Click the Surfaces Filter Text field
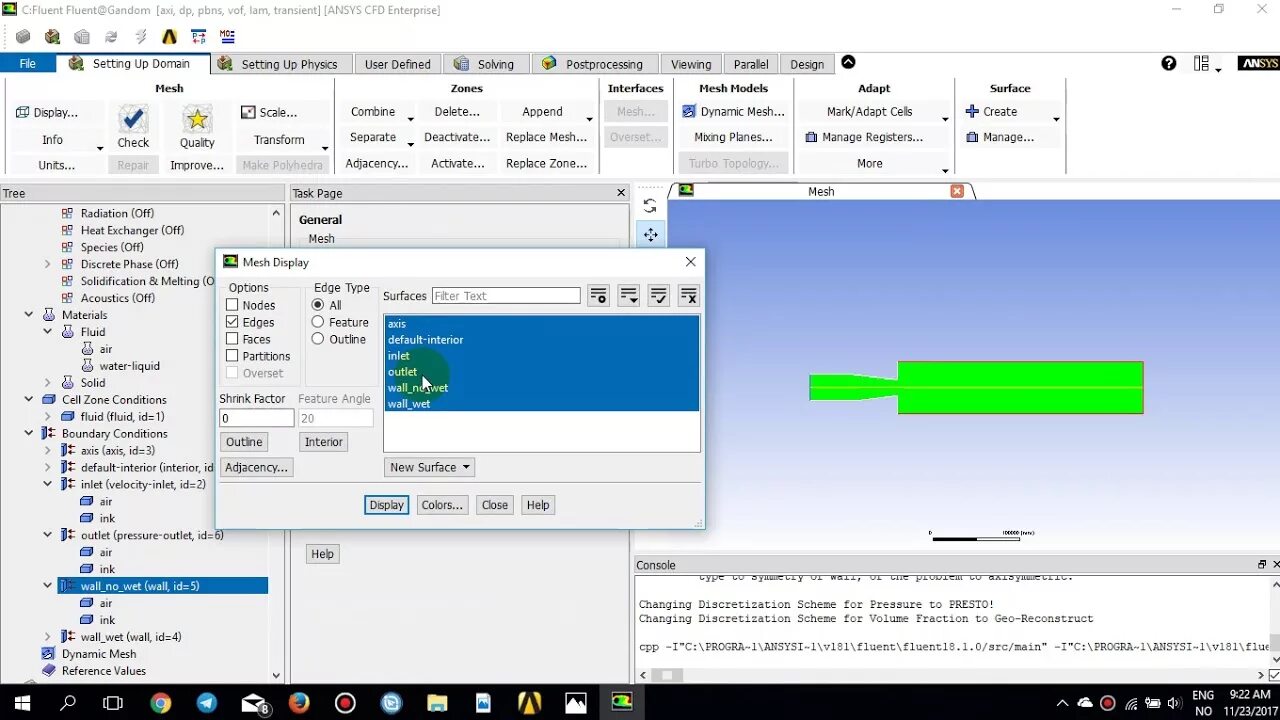Image resolution: width=1280 pixels, height=720 pixels. pos(506,296)
